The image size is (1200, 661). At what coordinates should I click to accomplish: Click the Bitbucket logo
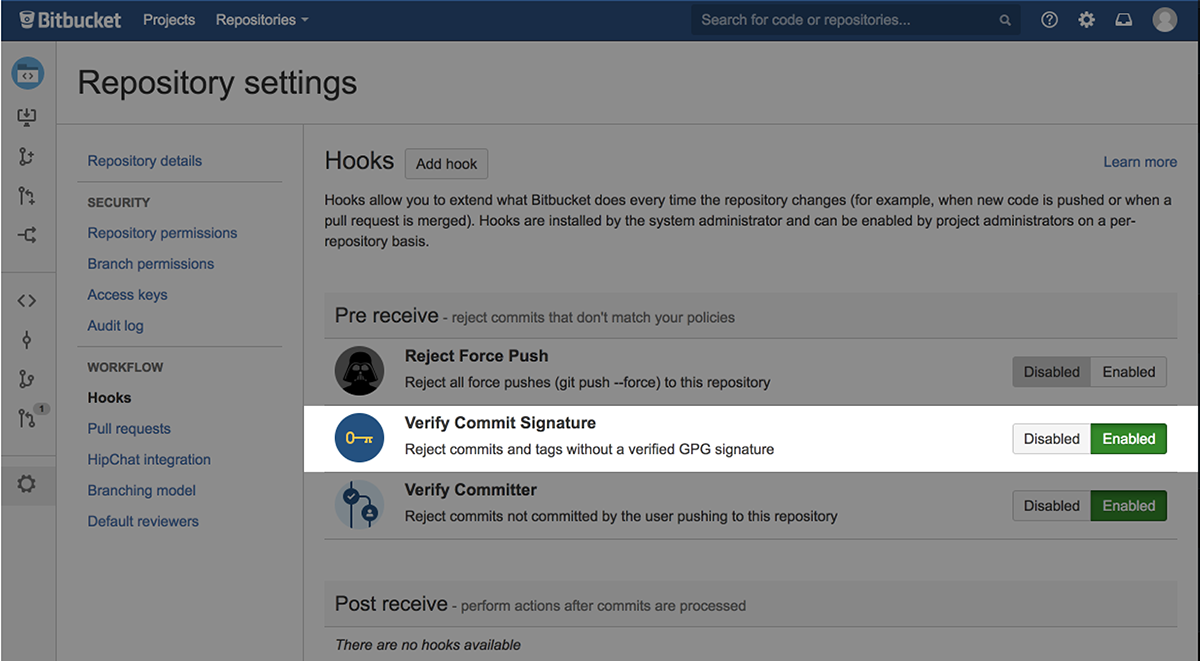(x=69, y=18)
